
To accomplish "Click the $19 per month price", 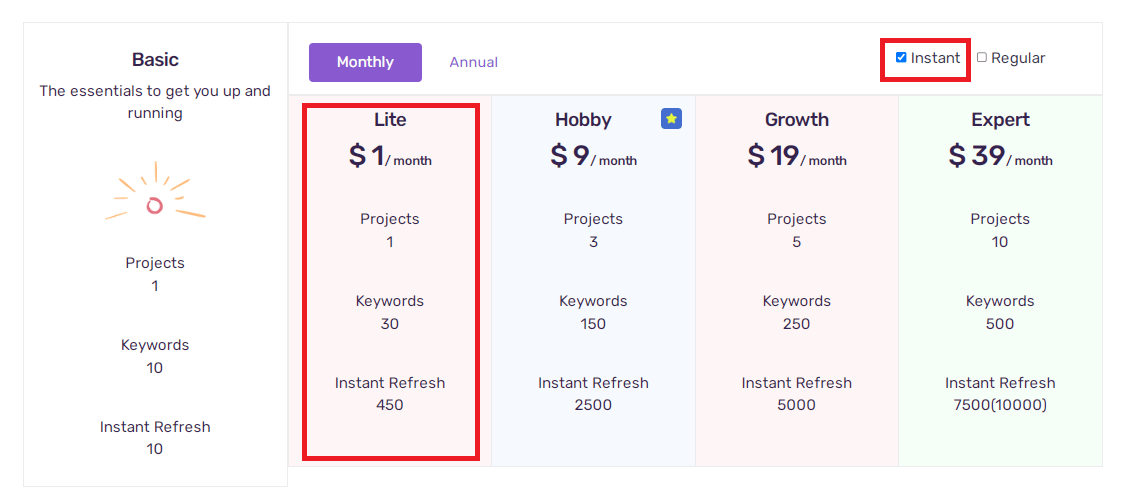I will 797,155.
